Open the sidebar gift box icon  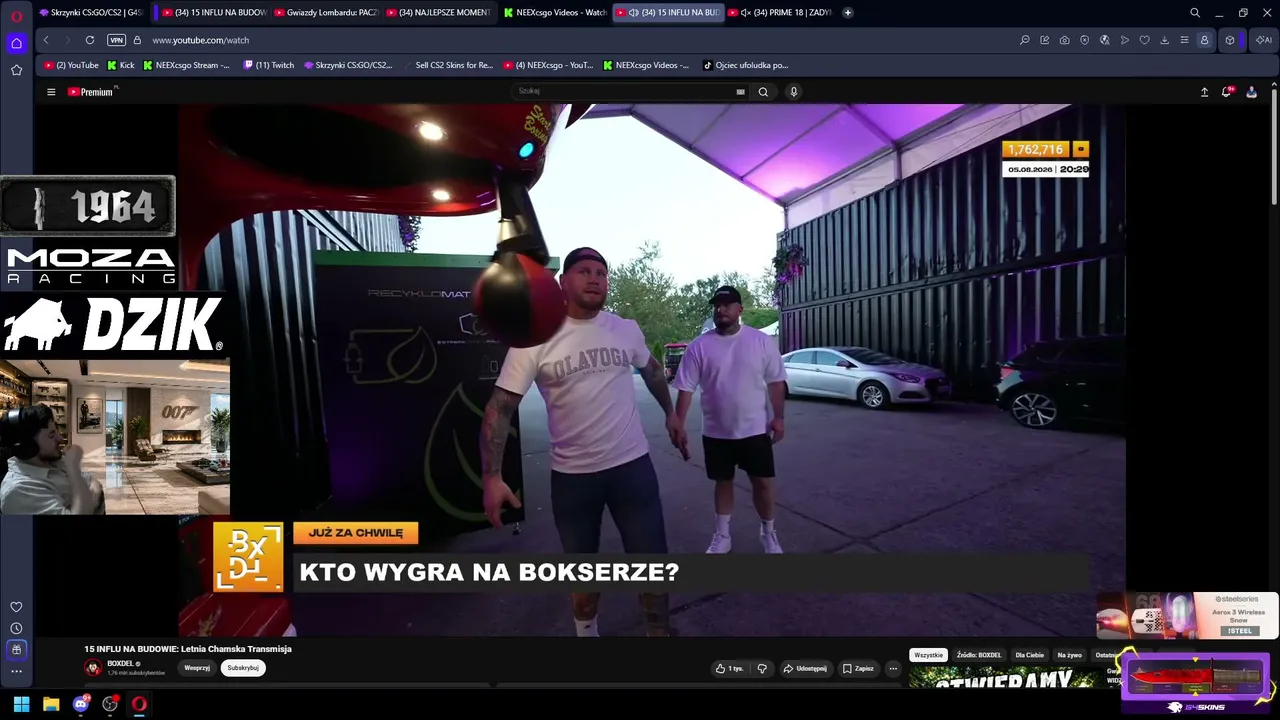point(16,649)
